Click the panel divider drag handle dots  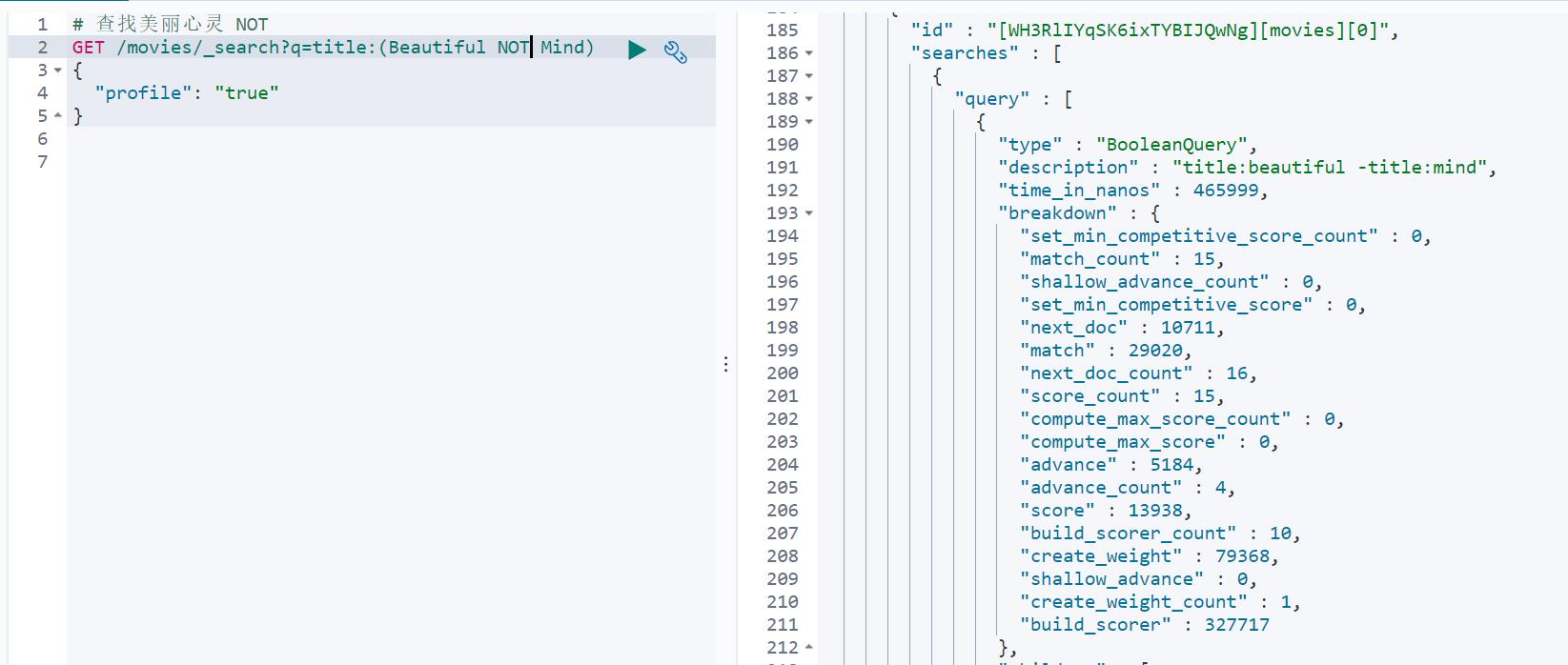coord(725,364)
